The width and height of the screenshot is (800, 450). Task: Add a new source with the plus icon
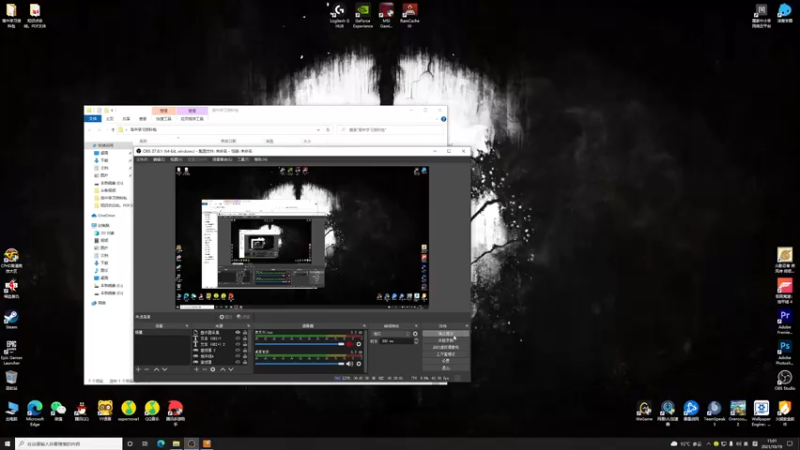pos(196,369)
